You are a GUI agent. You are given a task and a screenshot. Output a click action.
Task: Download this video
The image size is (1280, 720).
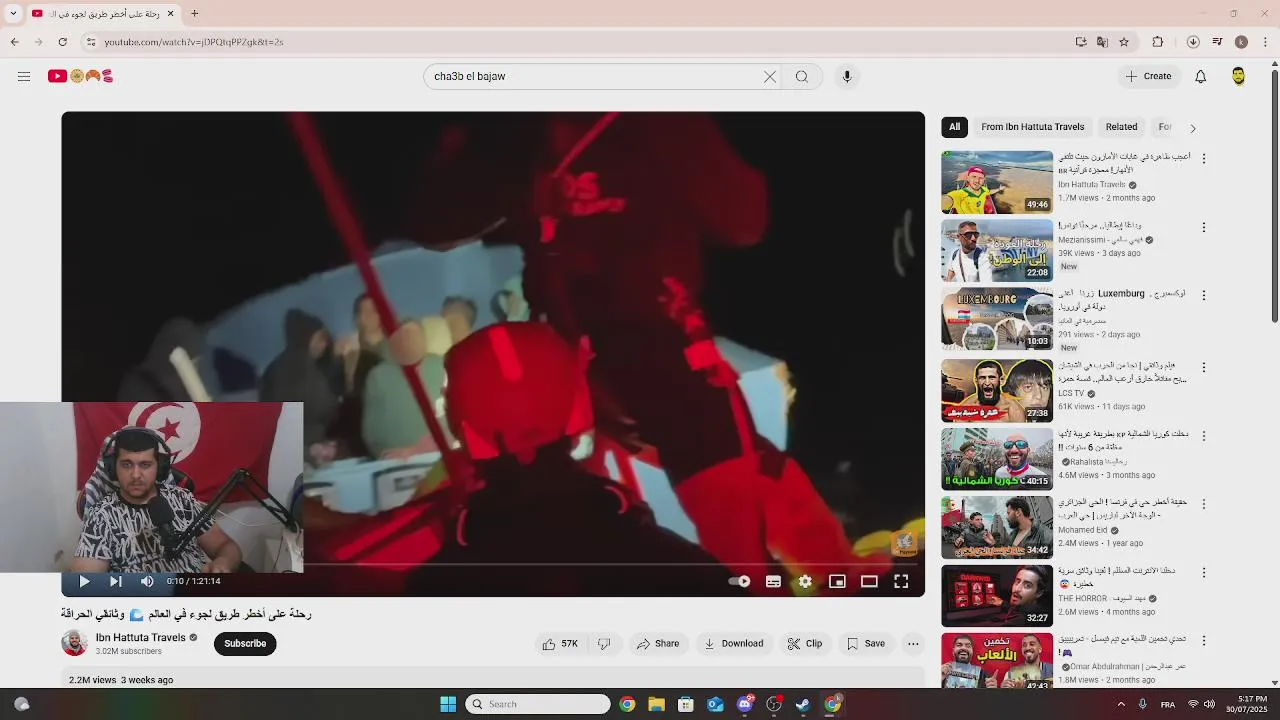(734, 644)
